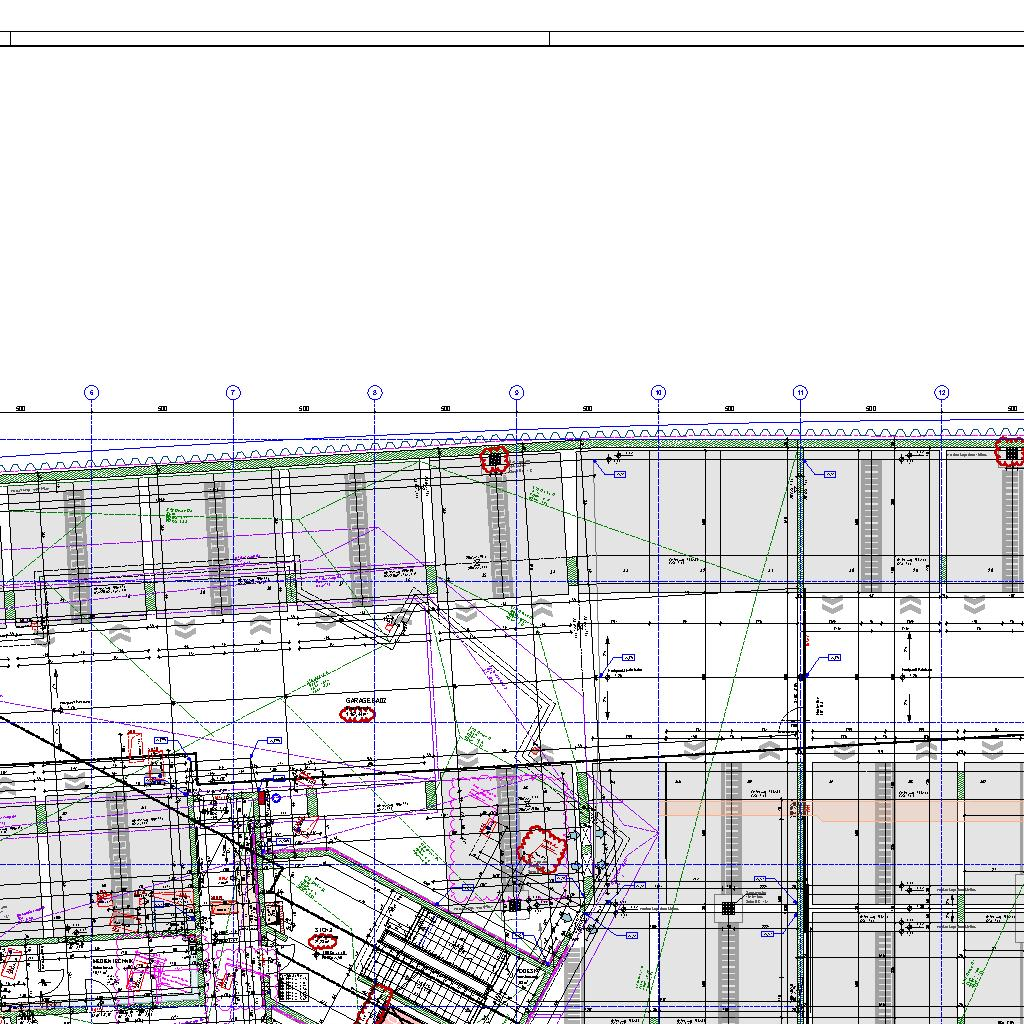Click the blue callout tag near axis 11 middle
The width and height of the screenshot is (1024, 1024).
[834, 657]
